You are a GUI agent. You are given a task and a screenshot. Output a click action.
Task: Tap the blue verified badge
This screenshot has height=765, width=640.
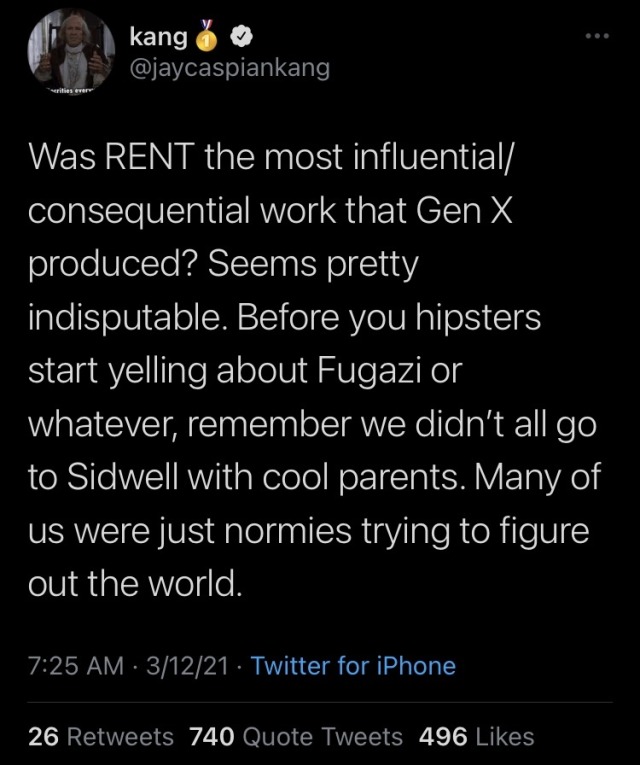[x=241, y=38]
